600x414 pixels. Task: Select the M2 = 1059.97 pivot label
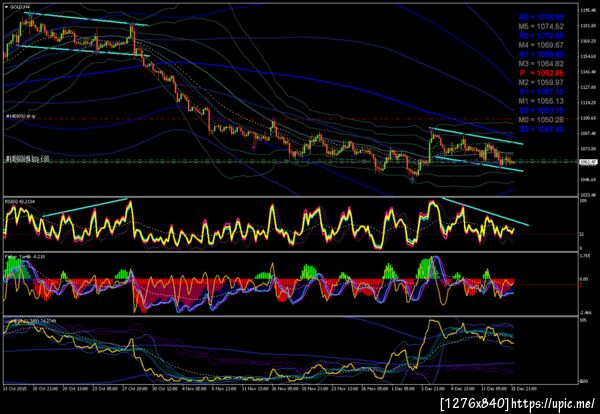coord(541,82)
